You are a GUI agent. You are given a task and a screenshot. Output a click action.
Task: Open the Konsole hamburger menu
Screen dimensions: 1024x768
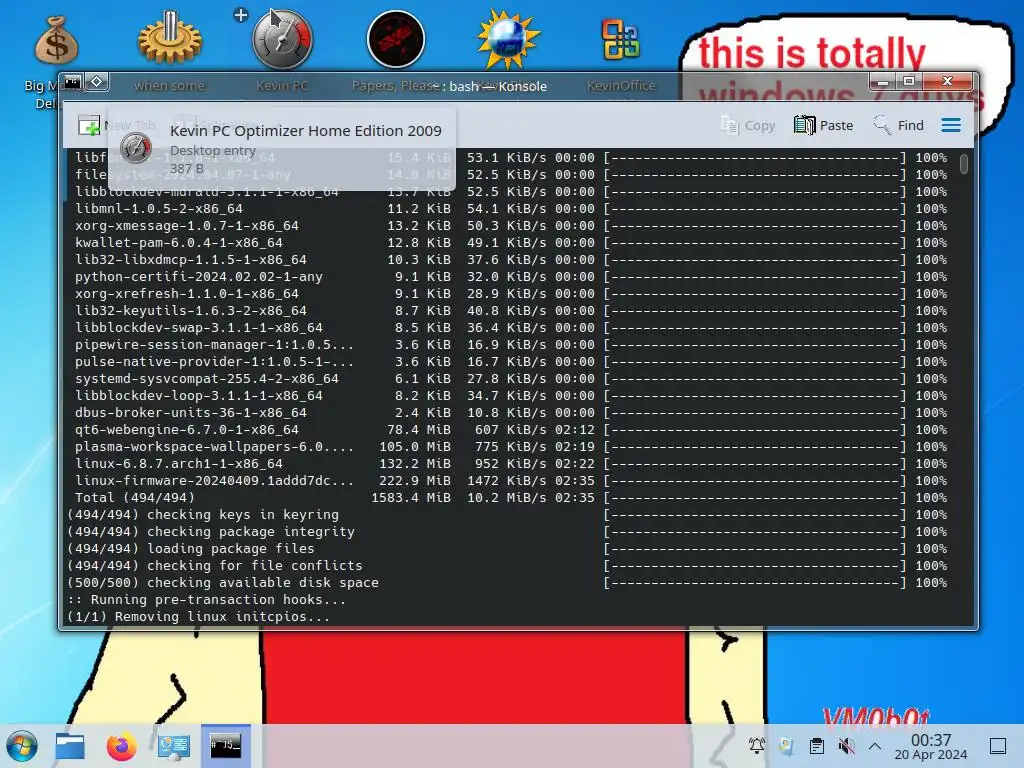(x=951, y=125)
